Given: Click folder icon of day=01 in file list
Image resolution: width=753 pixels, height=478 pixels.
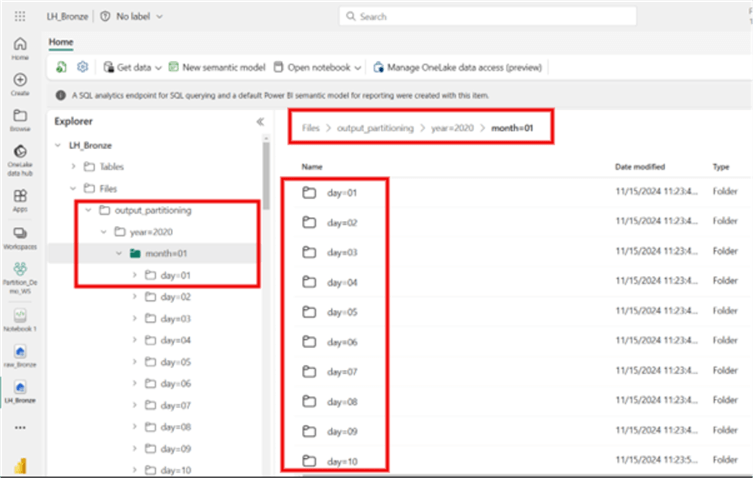Looking at the screenshot, I should pos(309,193).
